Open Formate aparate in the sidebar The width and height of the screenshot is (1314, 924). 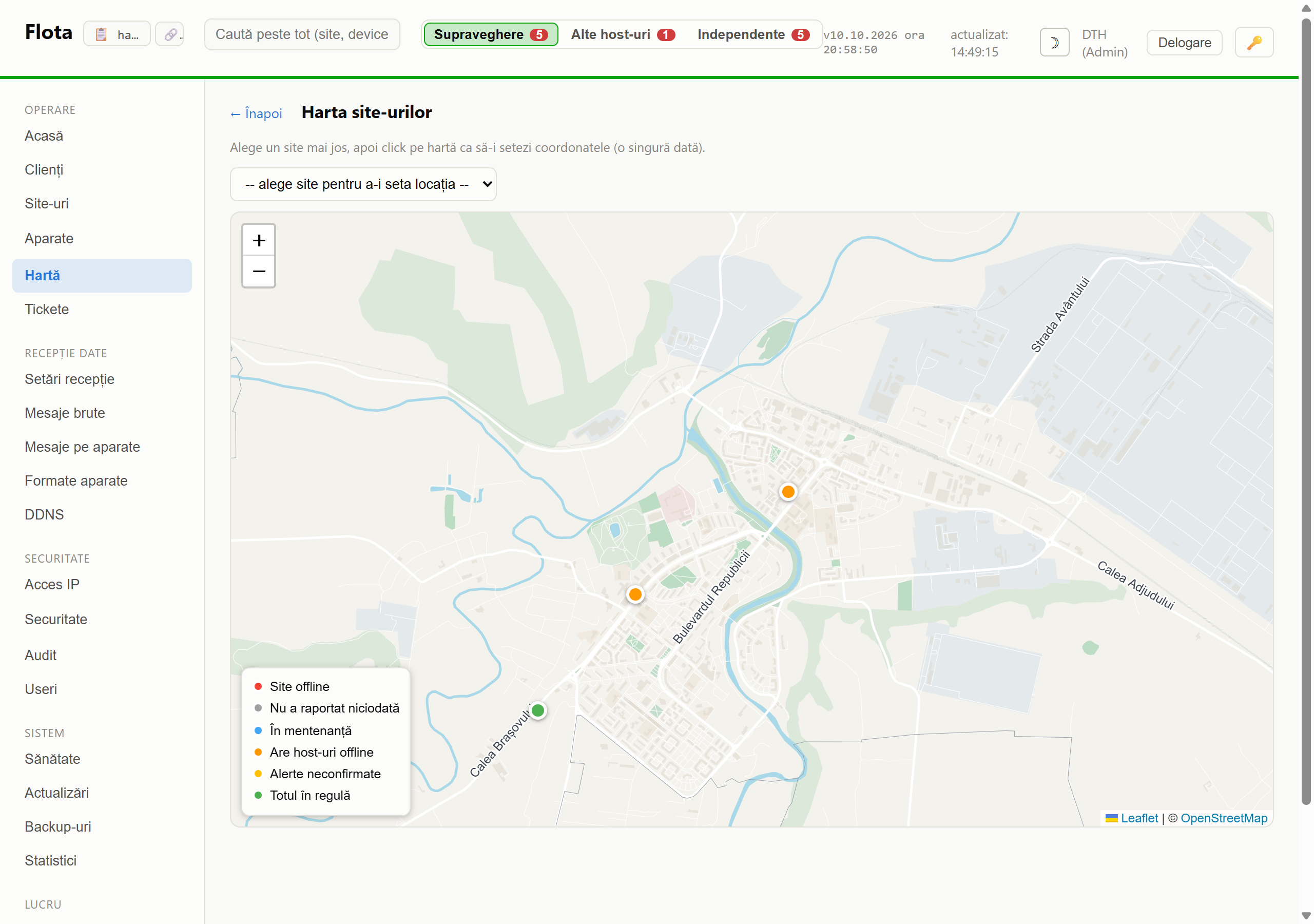(x=102, y=481)
